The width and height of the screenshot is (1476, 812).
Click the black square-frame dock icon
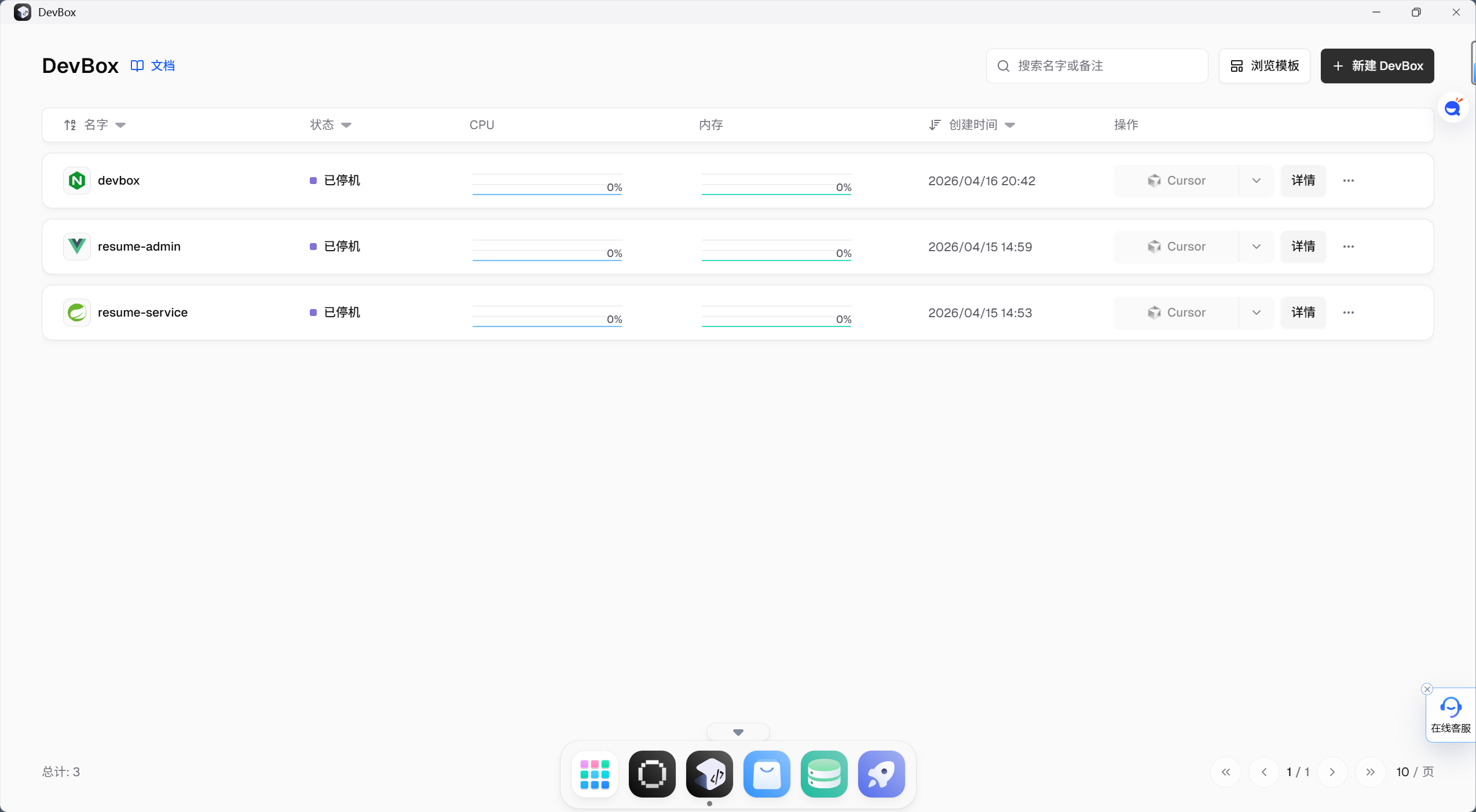click(x=652, y=774)
